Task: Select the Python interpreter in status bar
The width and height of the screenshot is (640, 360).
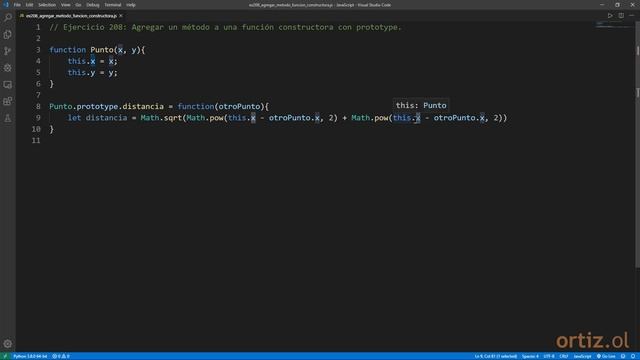Action: [30, 356]
